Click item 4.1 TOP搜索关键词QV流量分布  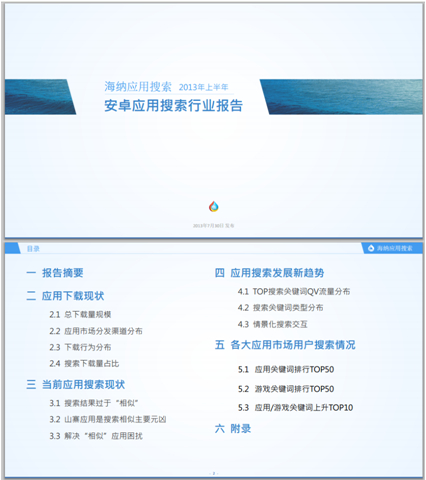tap(294, 292)
